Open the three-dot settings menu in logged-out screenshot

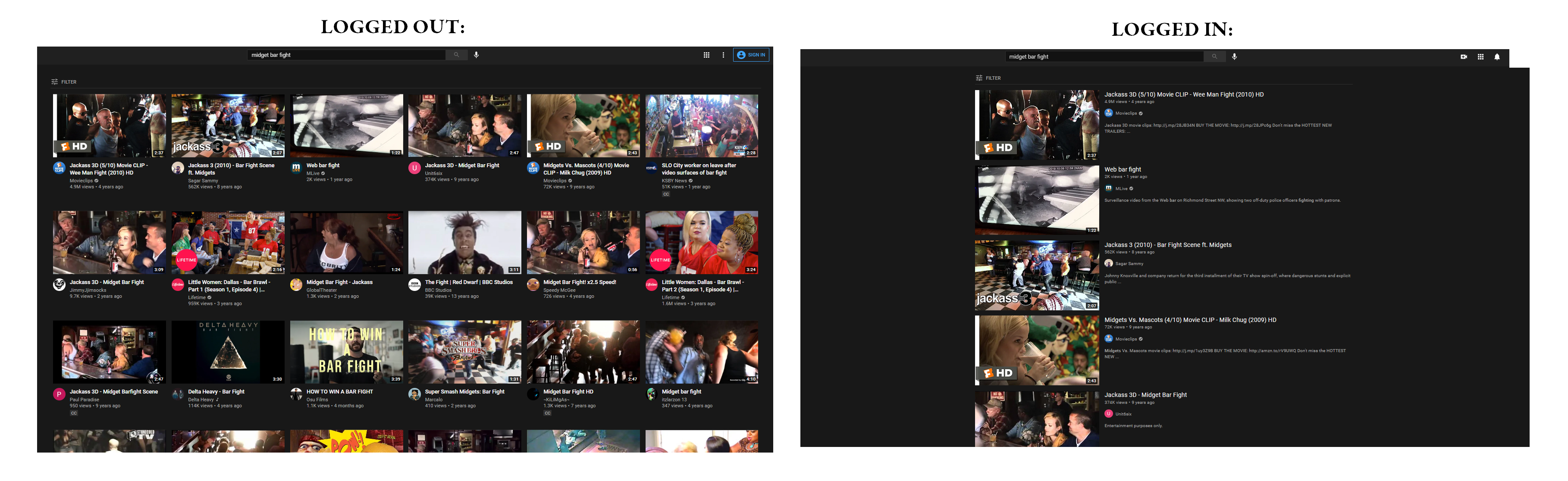(723, 55)
